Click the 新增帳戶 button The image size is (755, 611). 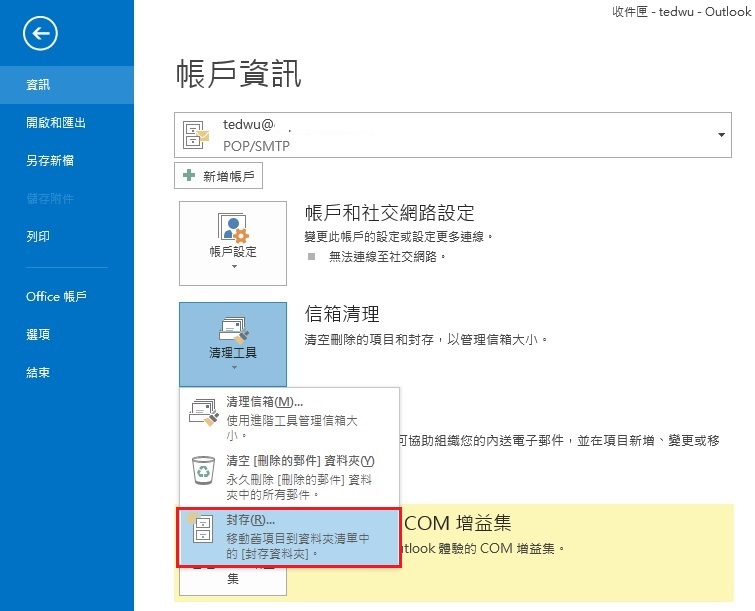pos(218,176)
